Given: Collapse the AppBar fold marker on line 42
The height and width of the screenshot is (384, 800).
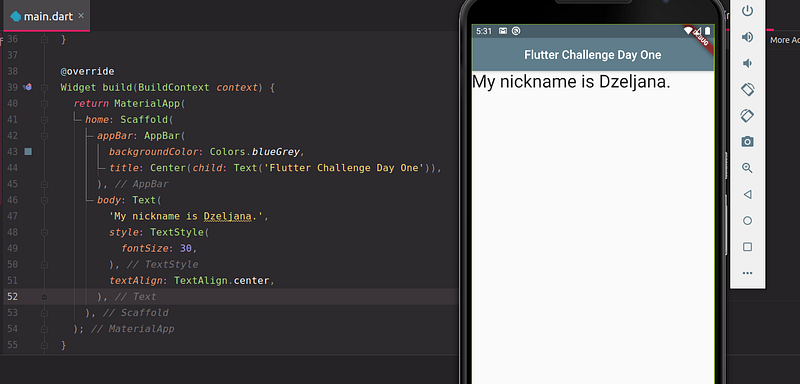Looking at the screenshot, I should 44,136.
